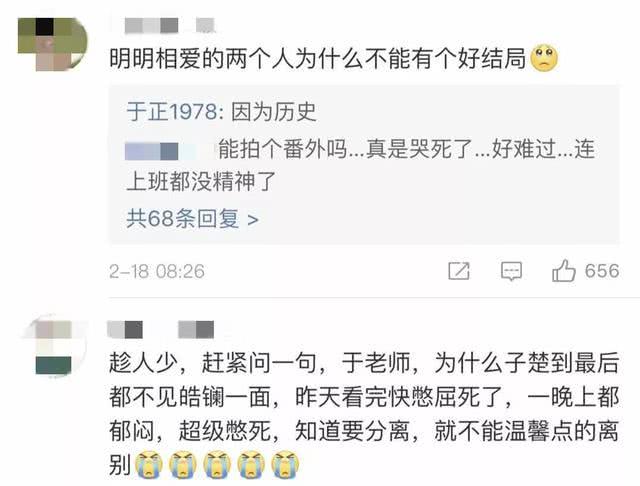The image size is (640, 486).
Task: Select the comment starting 趁人少，赶紧问一句
Action: (364, 414)
